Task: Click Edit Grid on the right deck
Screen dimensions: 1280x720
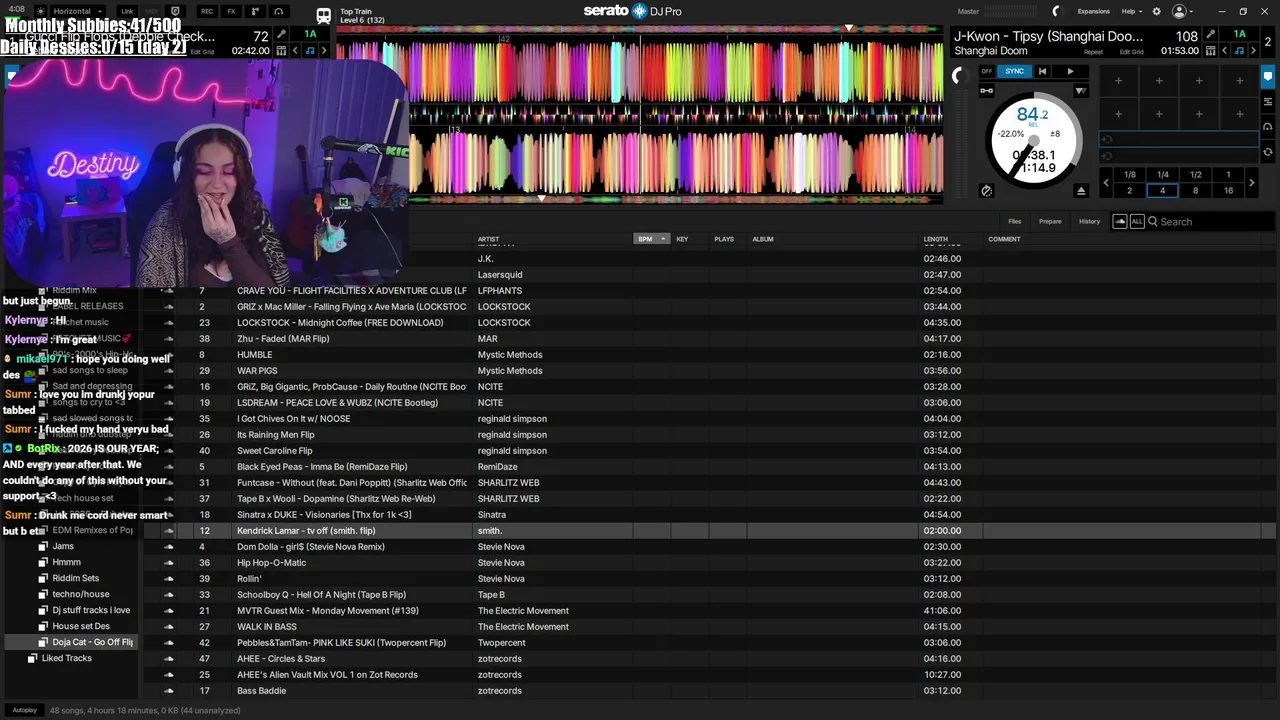Action: (1131, 52)
